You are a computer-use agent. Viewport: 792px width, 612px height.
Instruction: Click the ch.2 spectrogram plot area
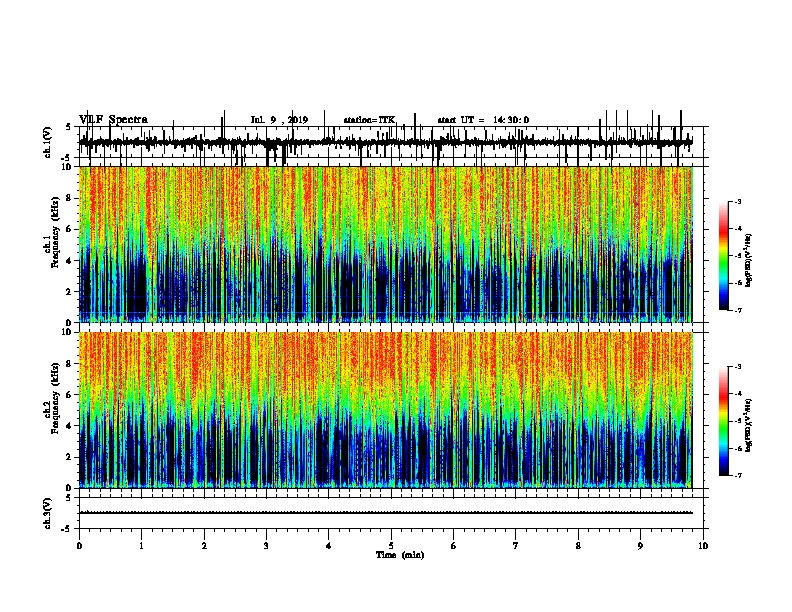[x=386, y=410]
